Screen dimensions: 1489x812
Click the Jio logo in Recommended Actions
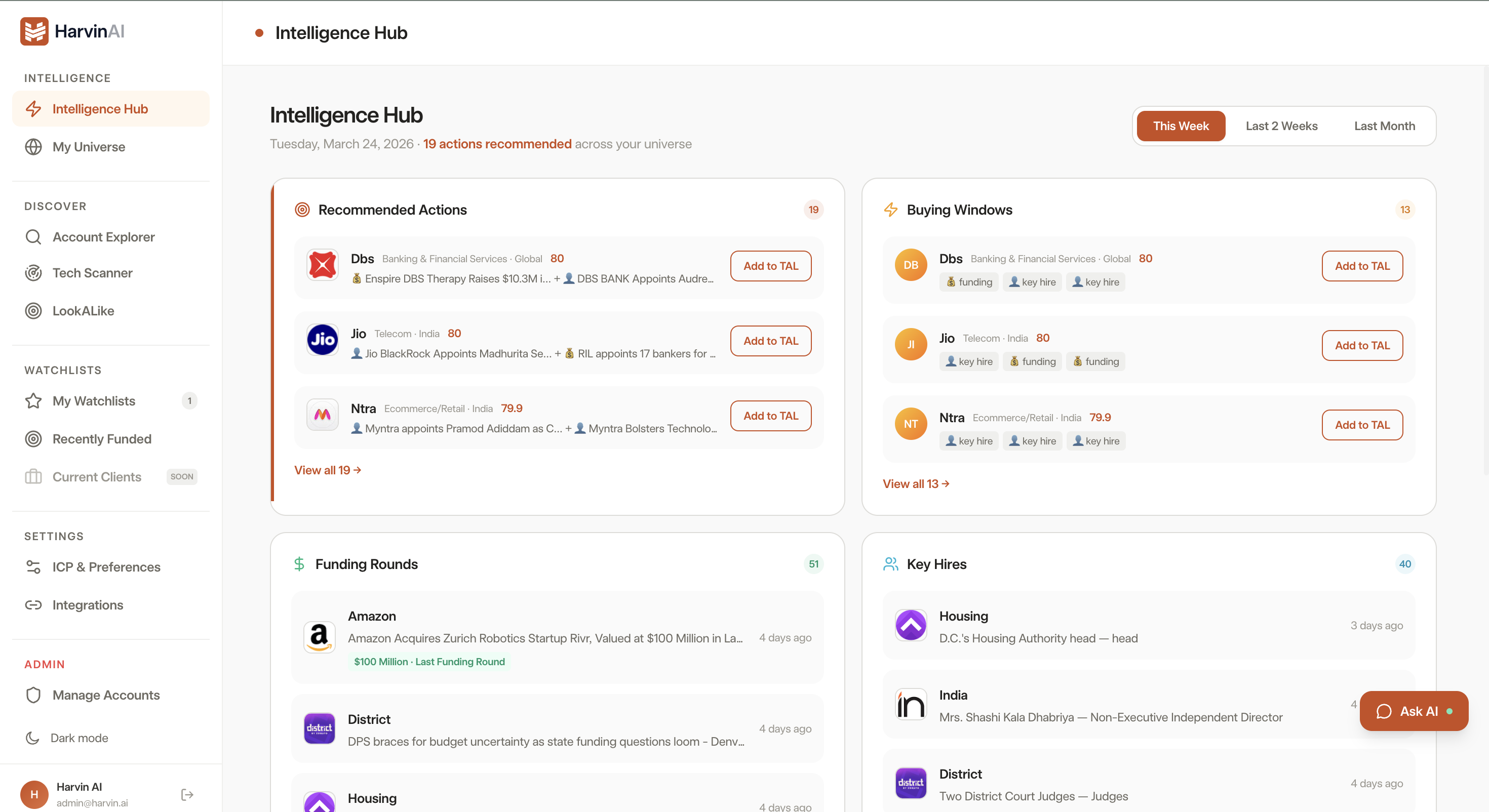click(323, 340)
